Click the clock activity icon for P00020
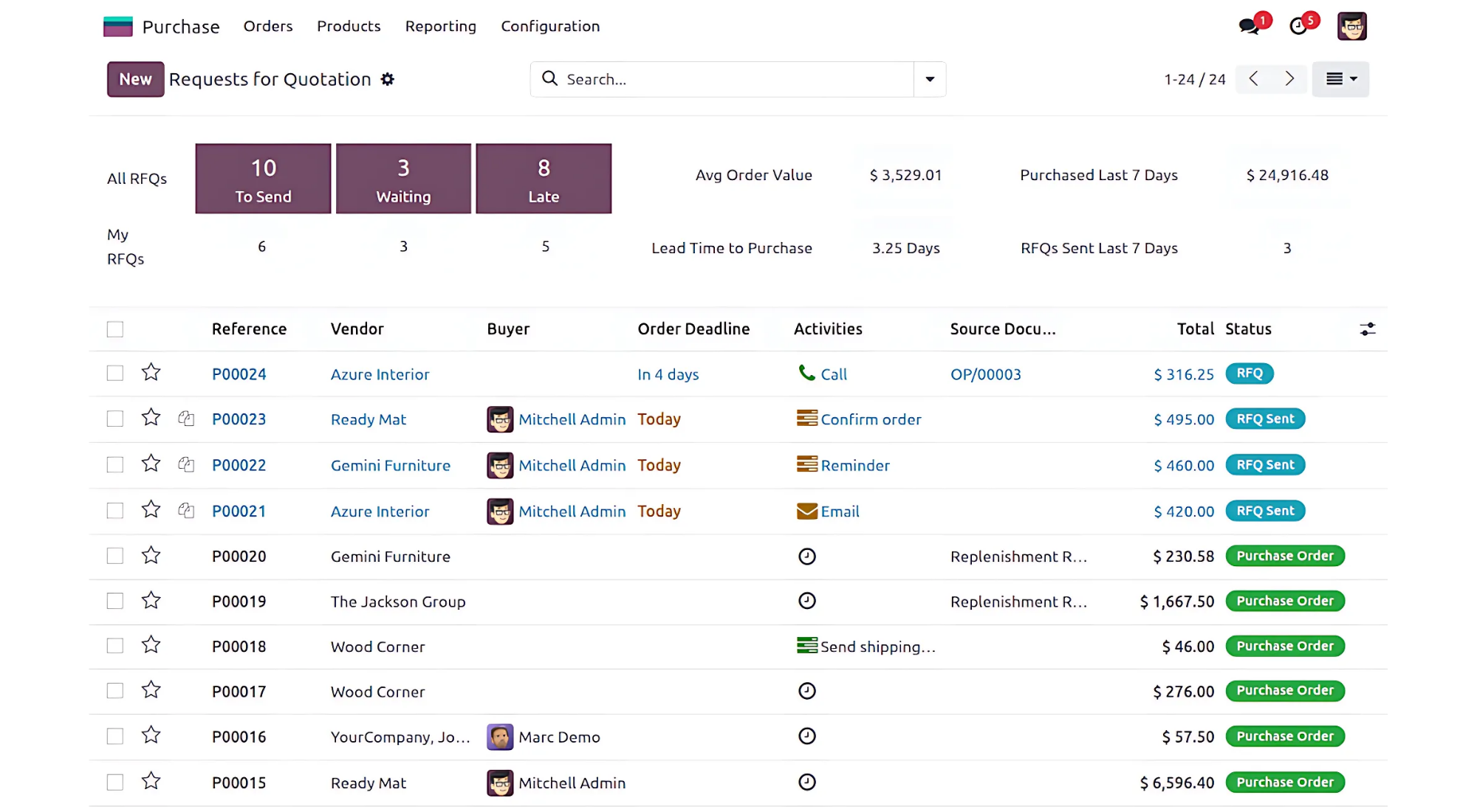Viewport: 1477px width, 812px height. pyautogui.click(x=807, y=557)
